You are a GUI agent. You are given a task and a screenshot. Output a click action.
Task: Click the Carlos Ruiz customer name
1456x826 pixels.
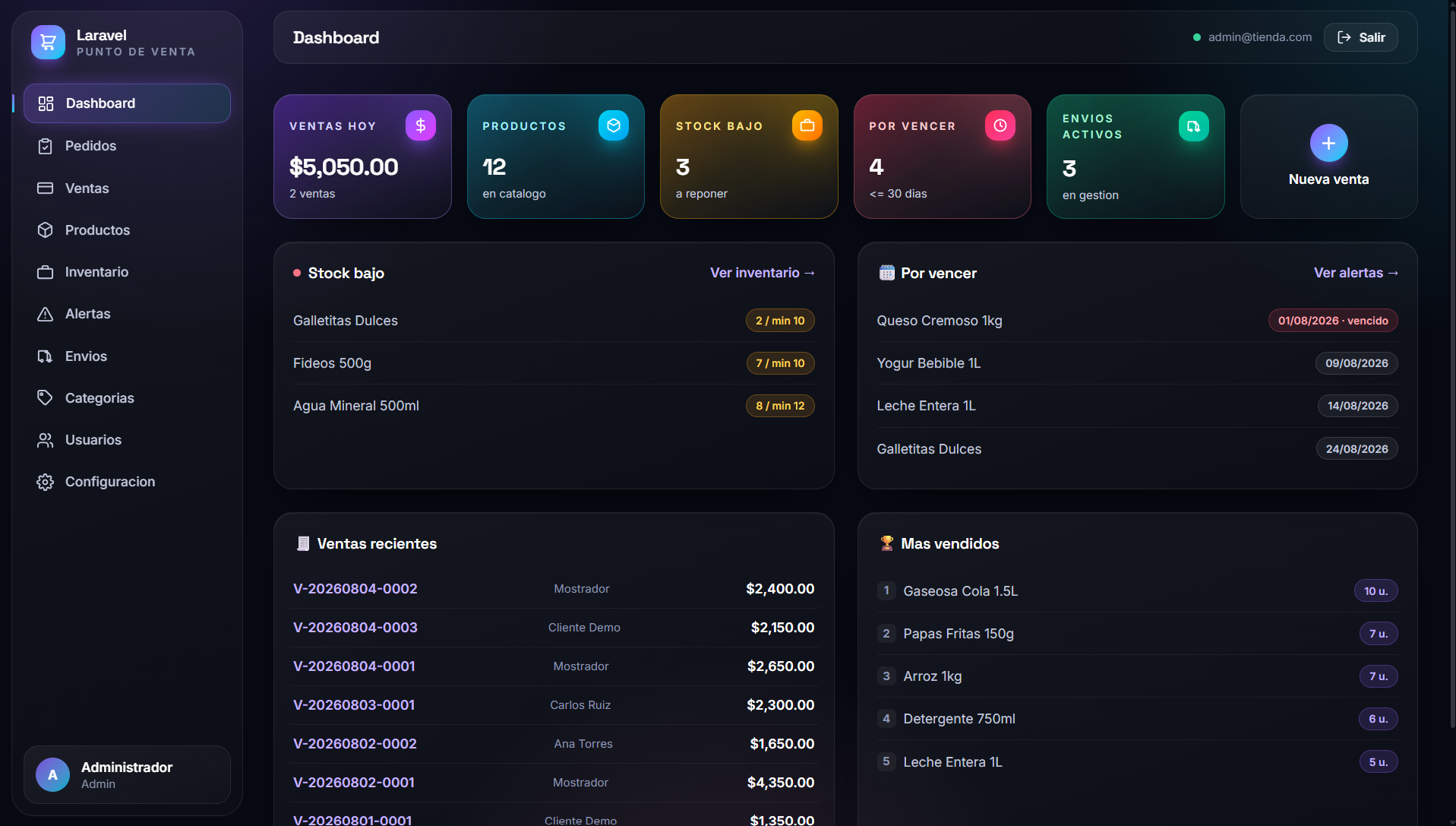point(580,705)
